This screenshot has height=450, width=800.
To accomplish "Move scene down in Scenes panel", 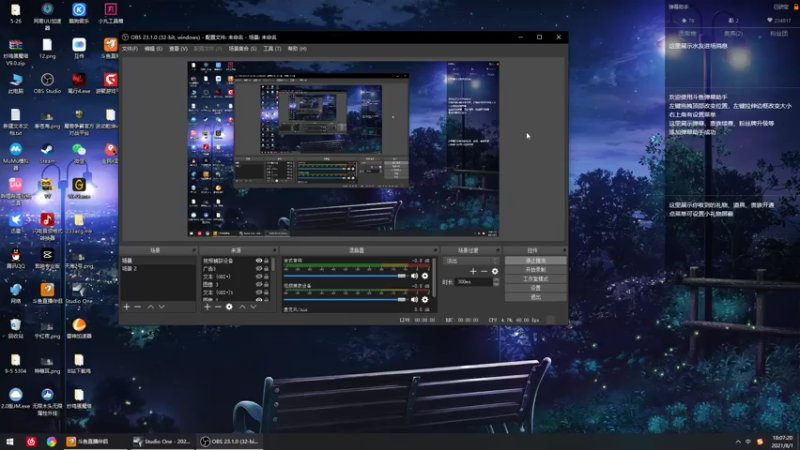I will [x=161, y=307].
